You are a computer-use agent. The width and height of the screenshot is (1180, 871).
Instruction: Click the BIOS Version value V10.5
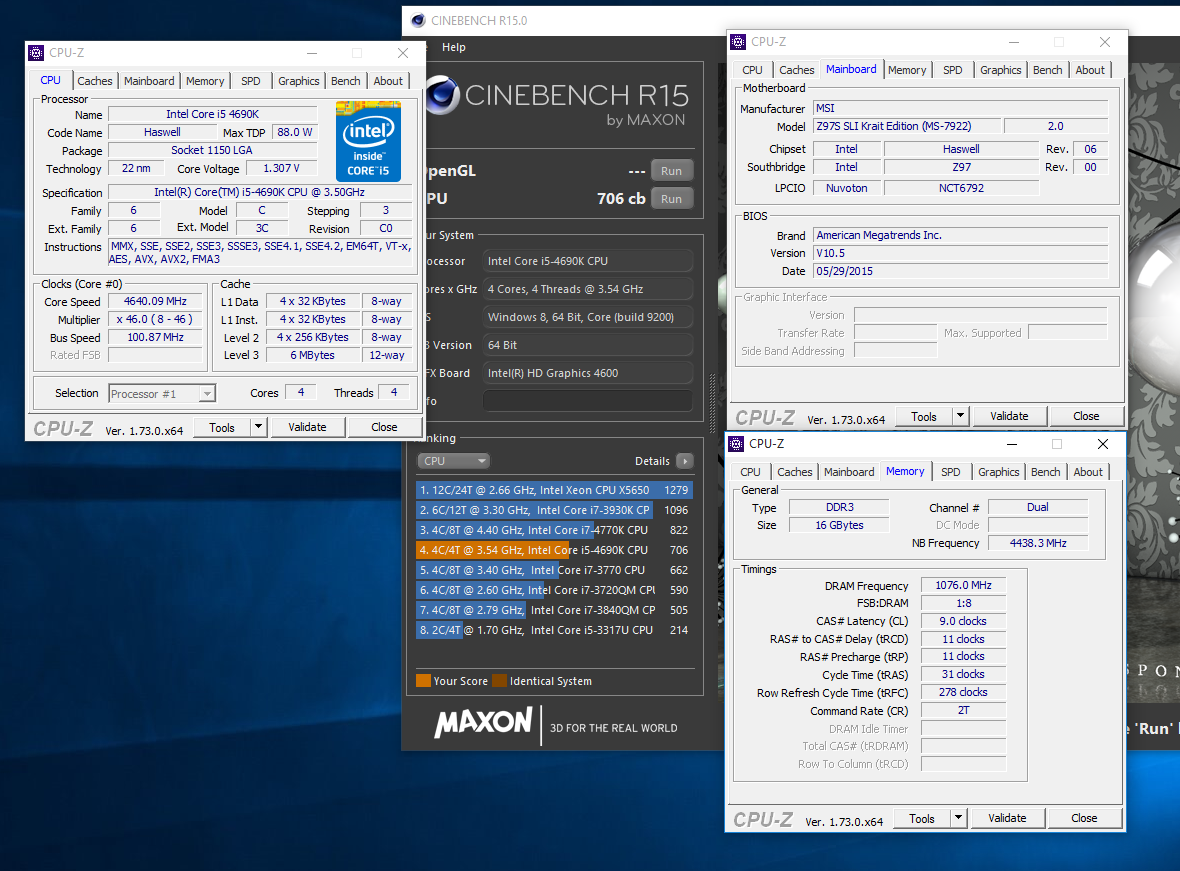[x=961, y=253]
